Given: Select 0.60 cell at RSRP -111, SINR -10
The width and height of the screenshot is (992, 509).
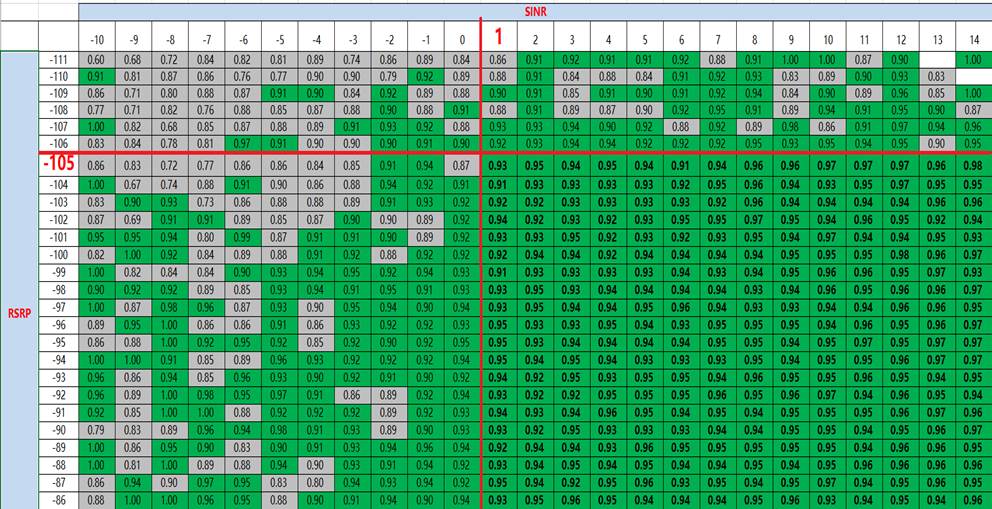Looking at the screenshot, I should point(97,61).
